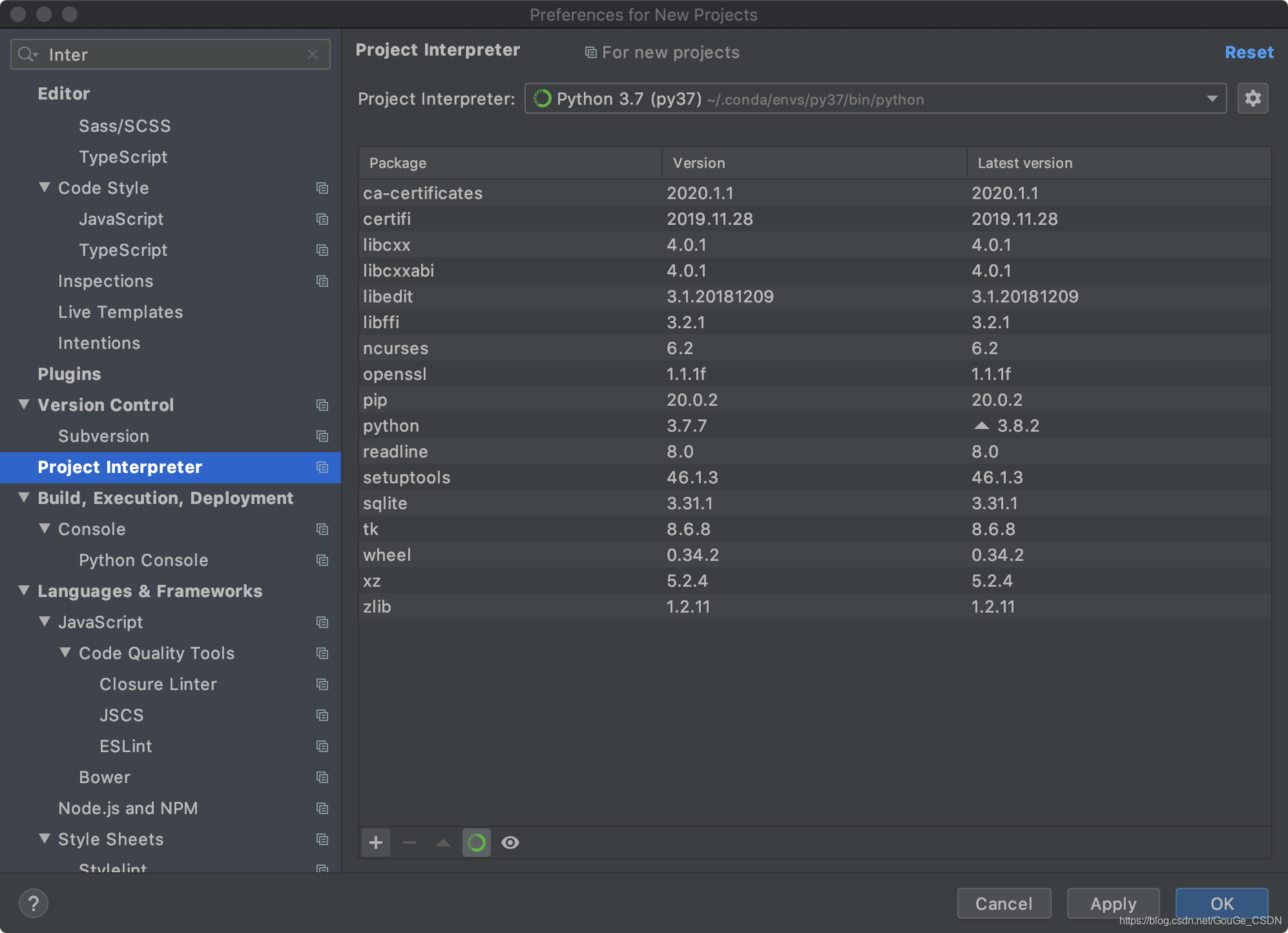Viewport: 1288px width, 933px height.
Task: Select the readline package row
Action: click(815, 452)
